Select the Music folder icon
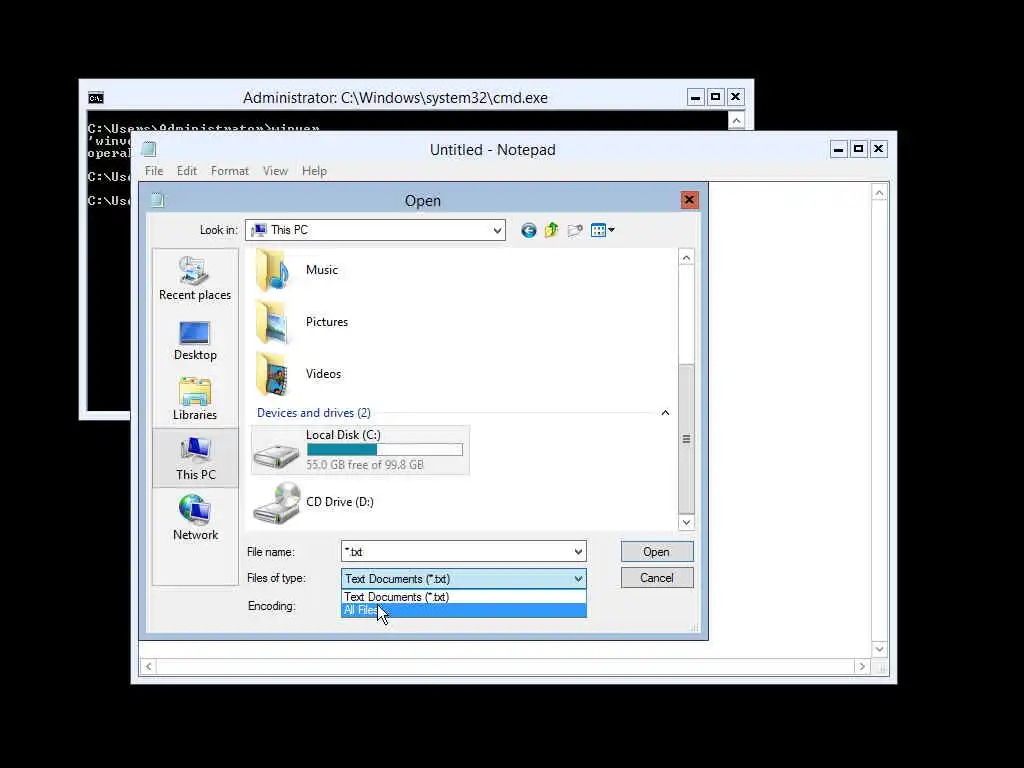 coord(273,270)
